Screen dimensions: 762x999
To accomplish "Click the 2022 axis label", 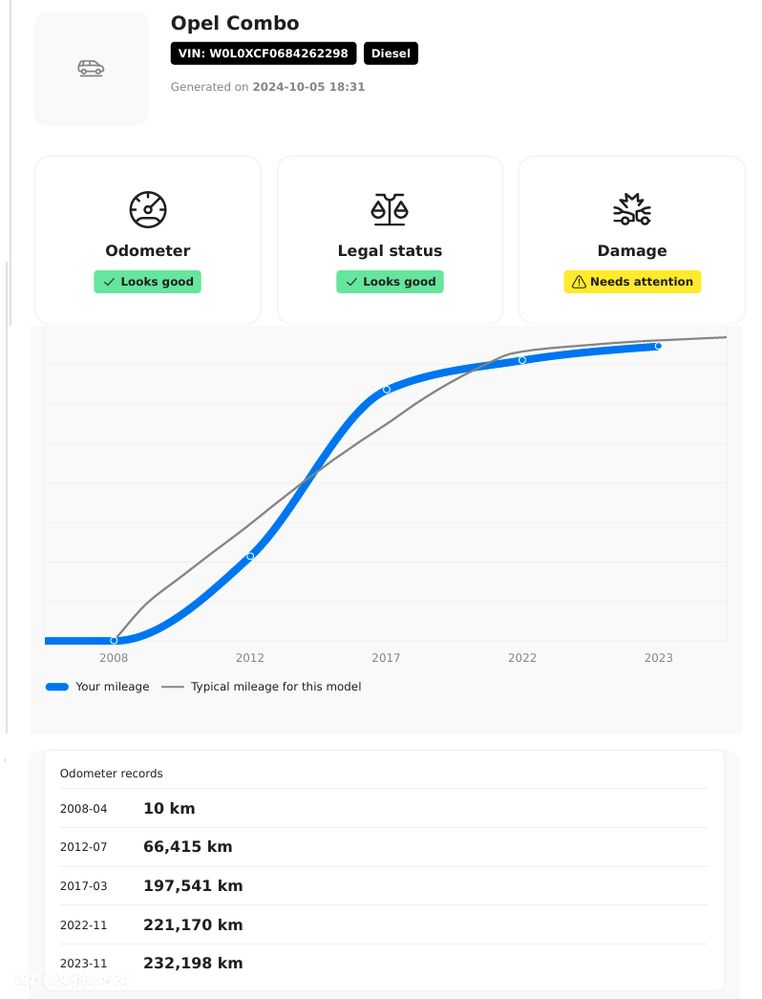I will tap(522, 658).
